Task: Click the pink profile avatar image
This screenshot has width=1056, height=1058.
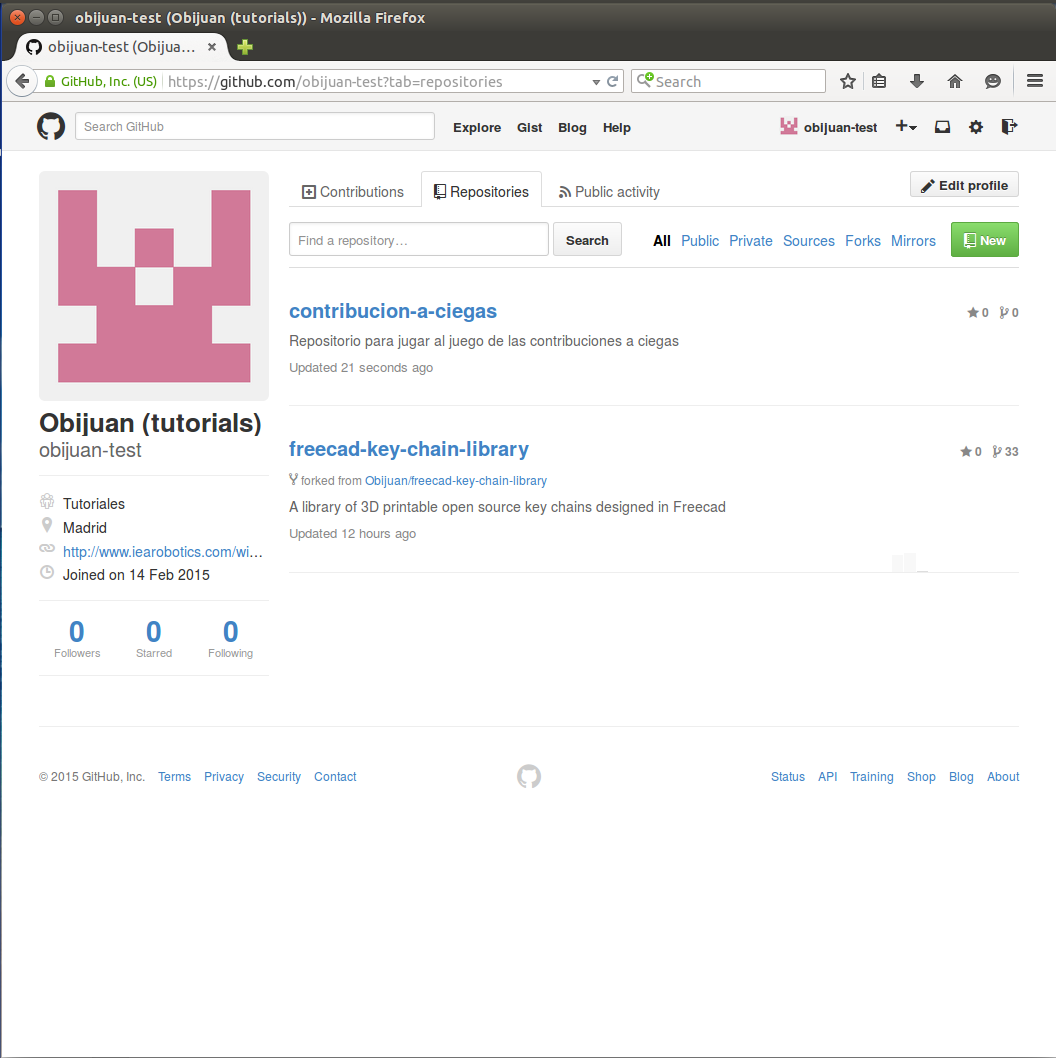Action: click(154, 286)
